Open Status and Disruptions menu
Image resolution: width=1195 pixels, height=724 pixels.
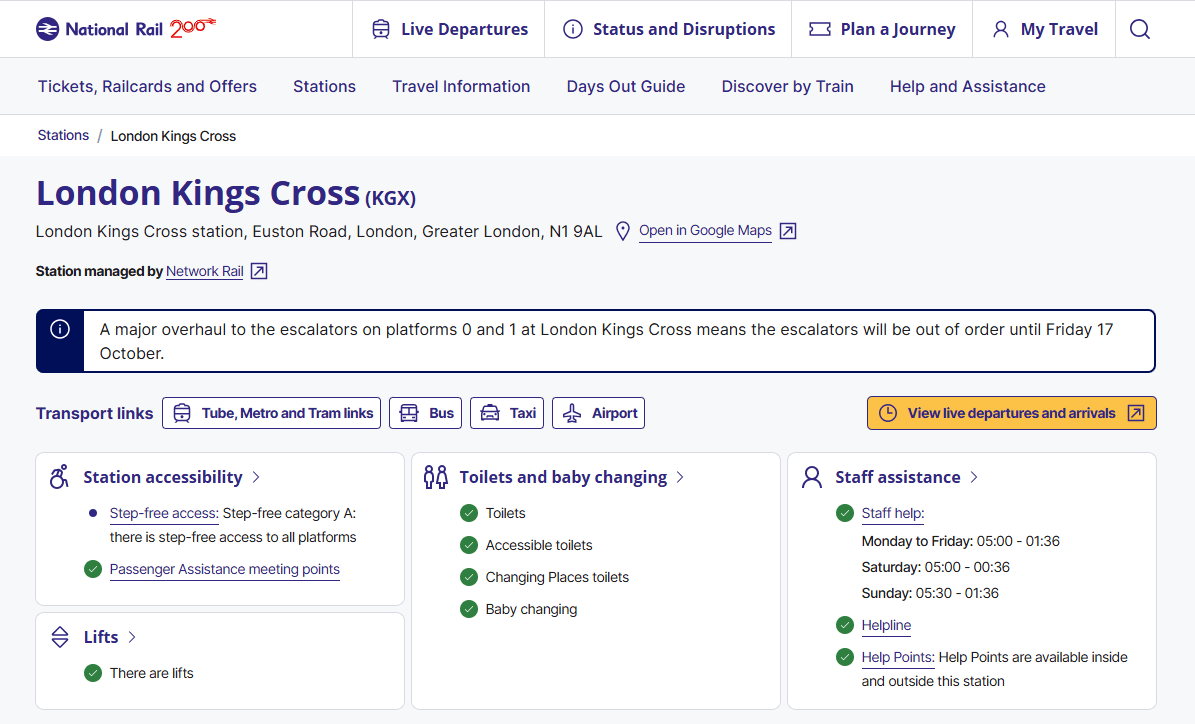(668, 29)
